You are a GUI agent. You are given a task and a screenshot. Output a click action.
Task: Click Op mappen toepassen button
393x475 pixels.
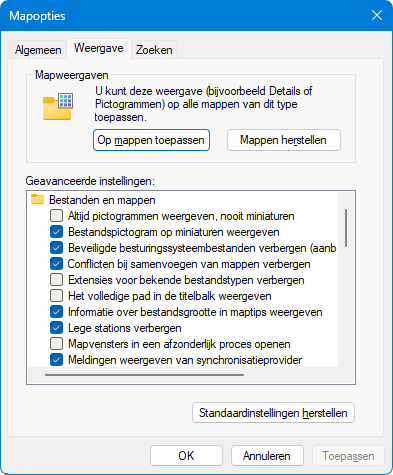(x=151, y=140)
